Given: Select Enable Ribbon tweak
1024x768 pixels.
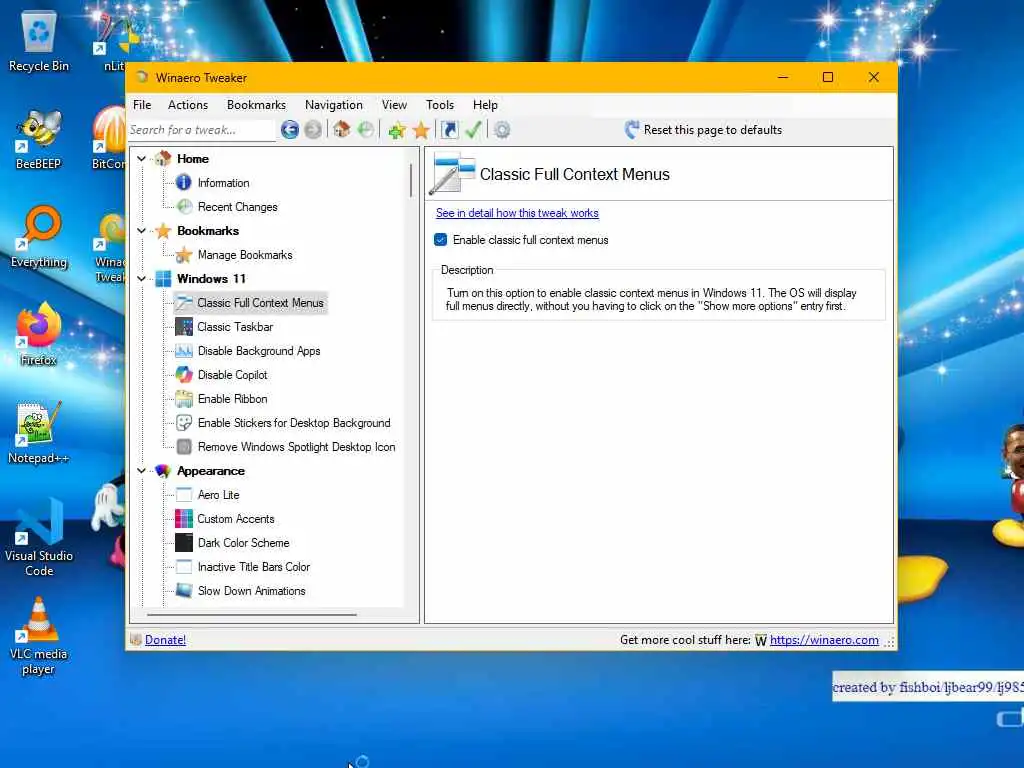Looking at the screenshot, I should (232, 399).
